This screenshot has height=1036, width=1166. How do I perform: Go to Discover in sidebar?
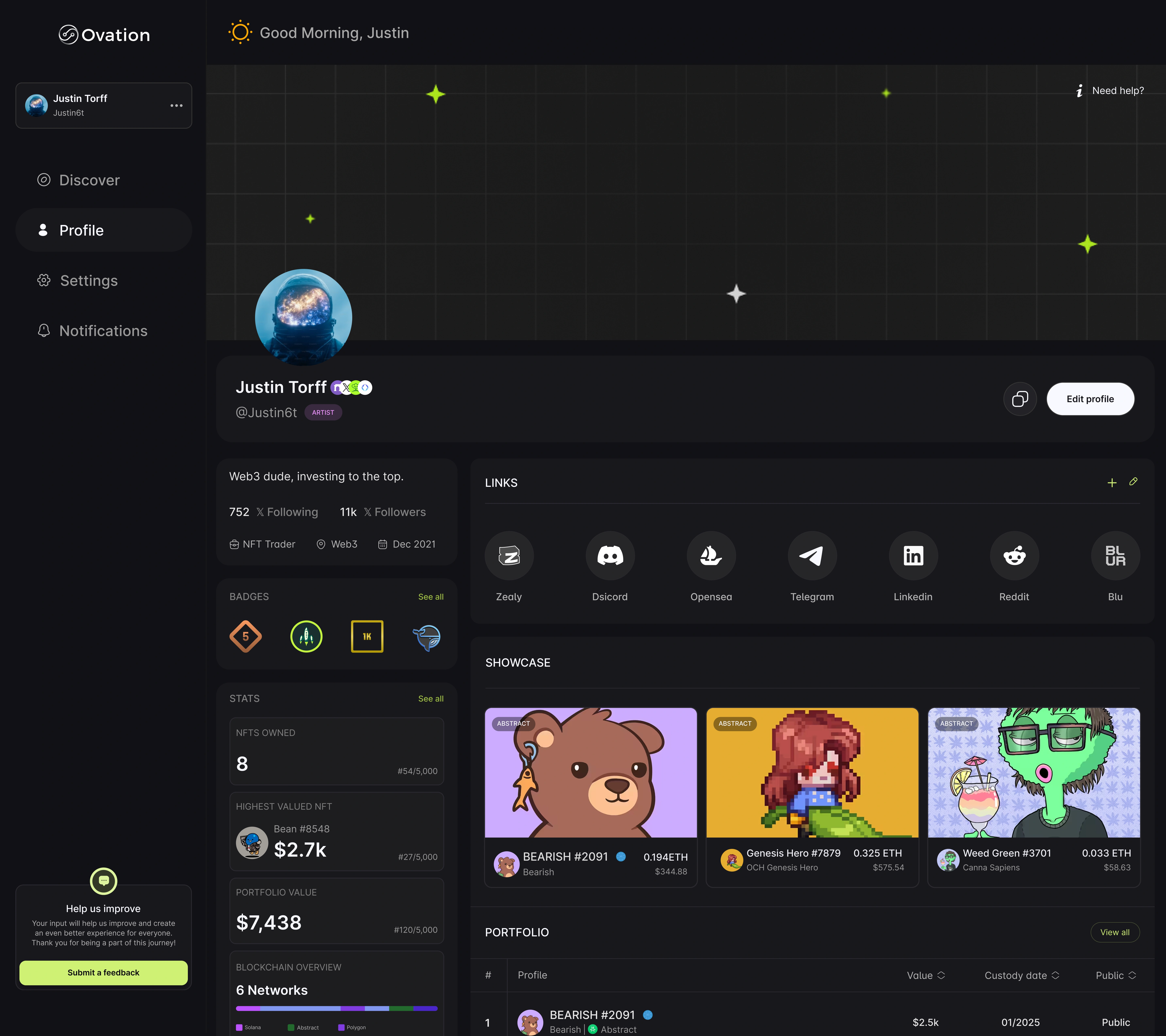[89, 180]
